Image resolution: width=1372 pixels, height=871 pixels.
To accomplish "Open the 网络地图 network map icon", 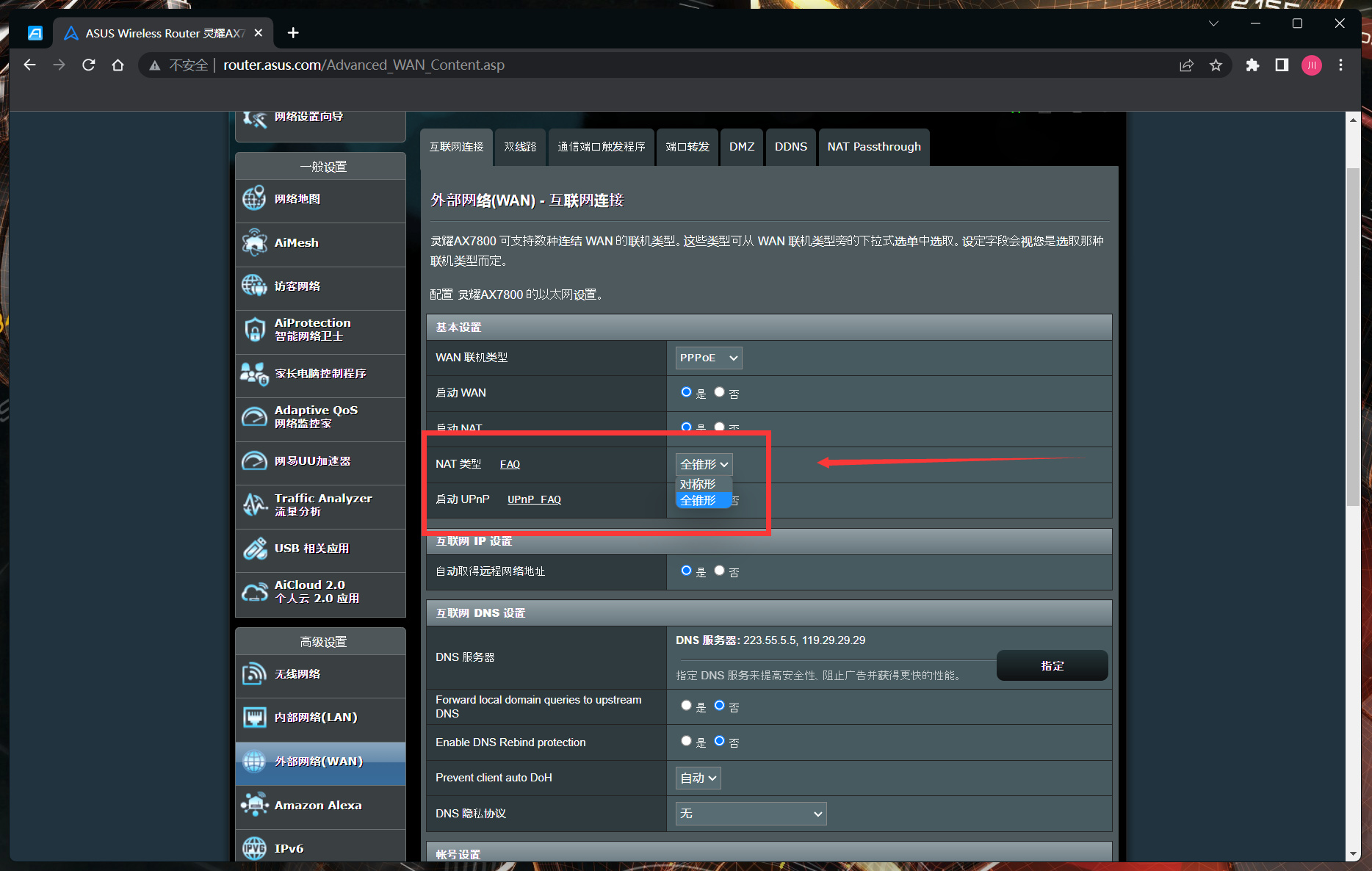I will click(254, 198).
